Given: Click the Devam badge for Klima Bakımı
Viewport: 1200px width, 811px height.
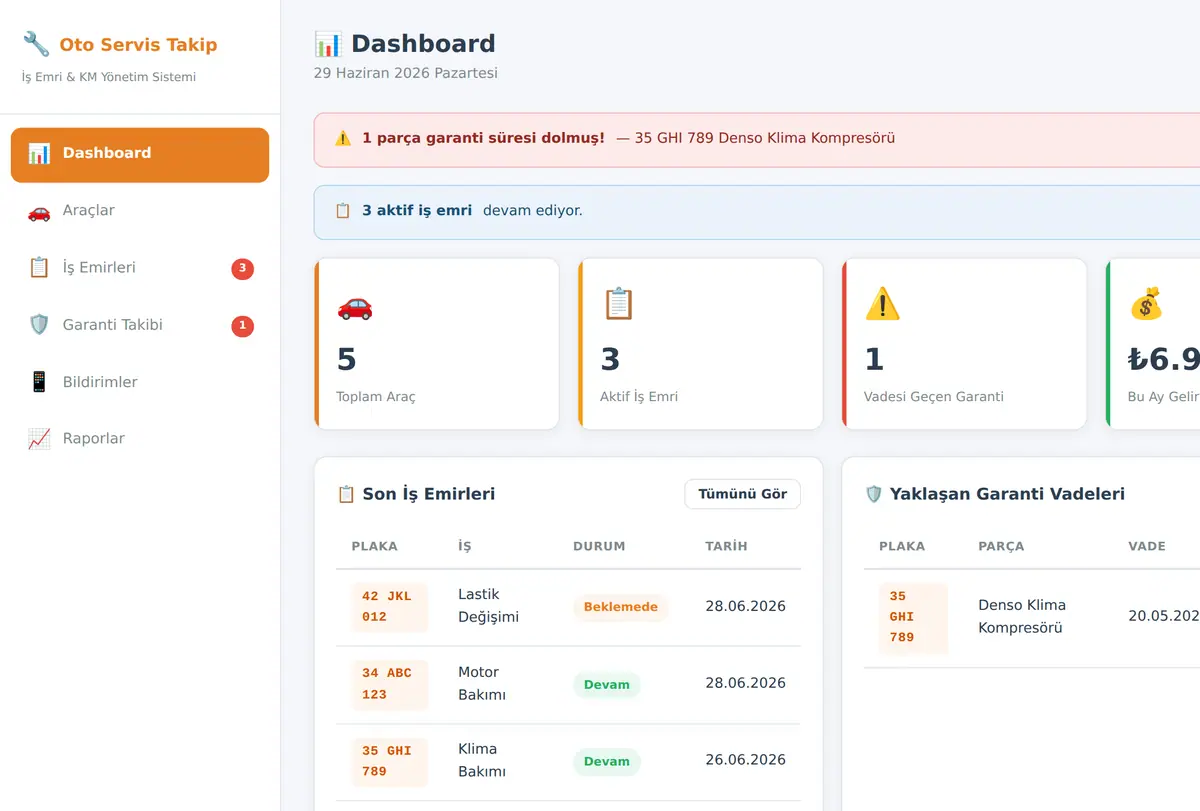Looking at the screenshot, I should (x=607, y=762).
